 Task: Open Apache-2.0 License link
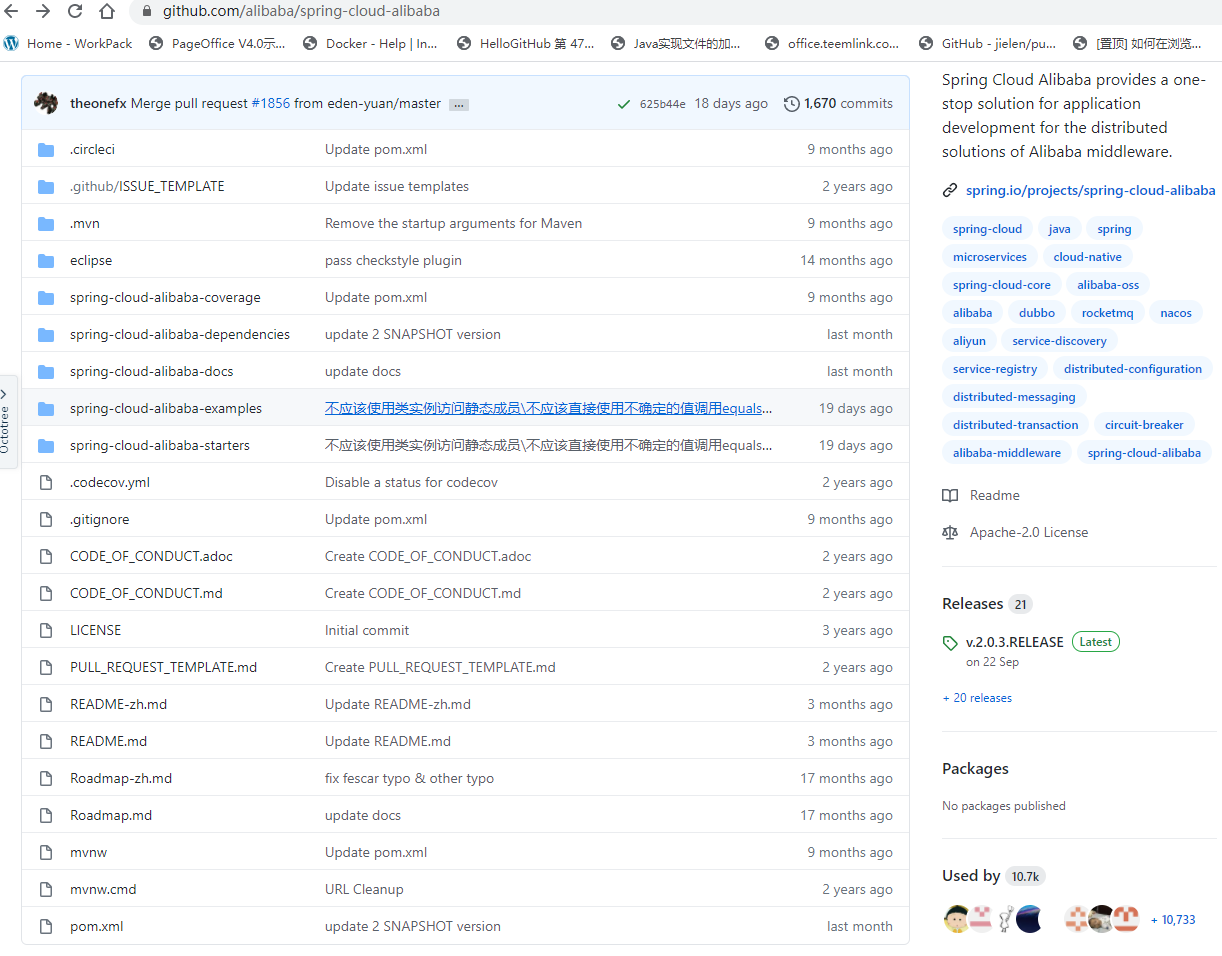click(x=1028, y=532)
